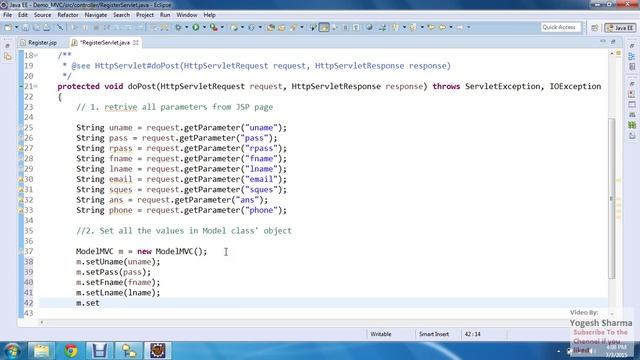Show hidden system tray icons
Viewport: 640px width, 360px height.
pyautogui.click(x=558, y=351)
